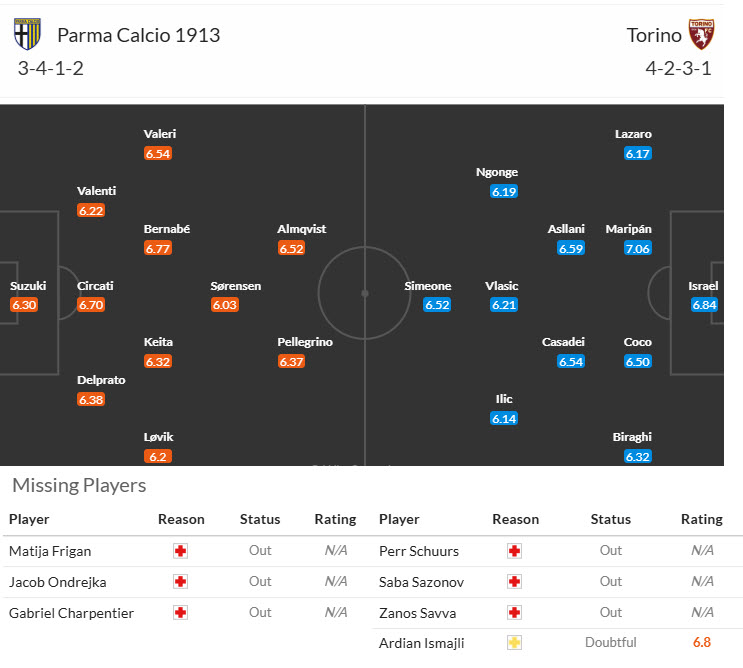
Task: Click Ardian Ismajli's 6.8 rating value
Action: click(x=701, y=644)
